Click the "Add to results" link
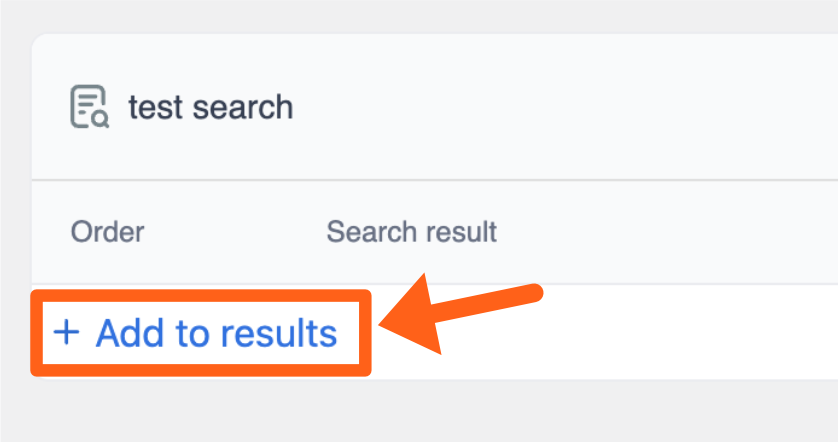Screen dimensions: 838x442 tap(216, 333)
